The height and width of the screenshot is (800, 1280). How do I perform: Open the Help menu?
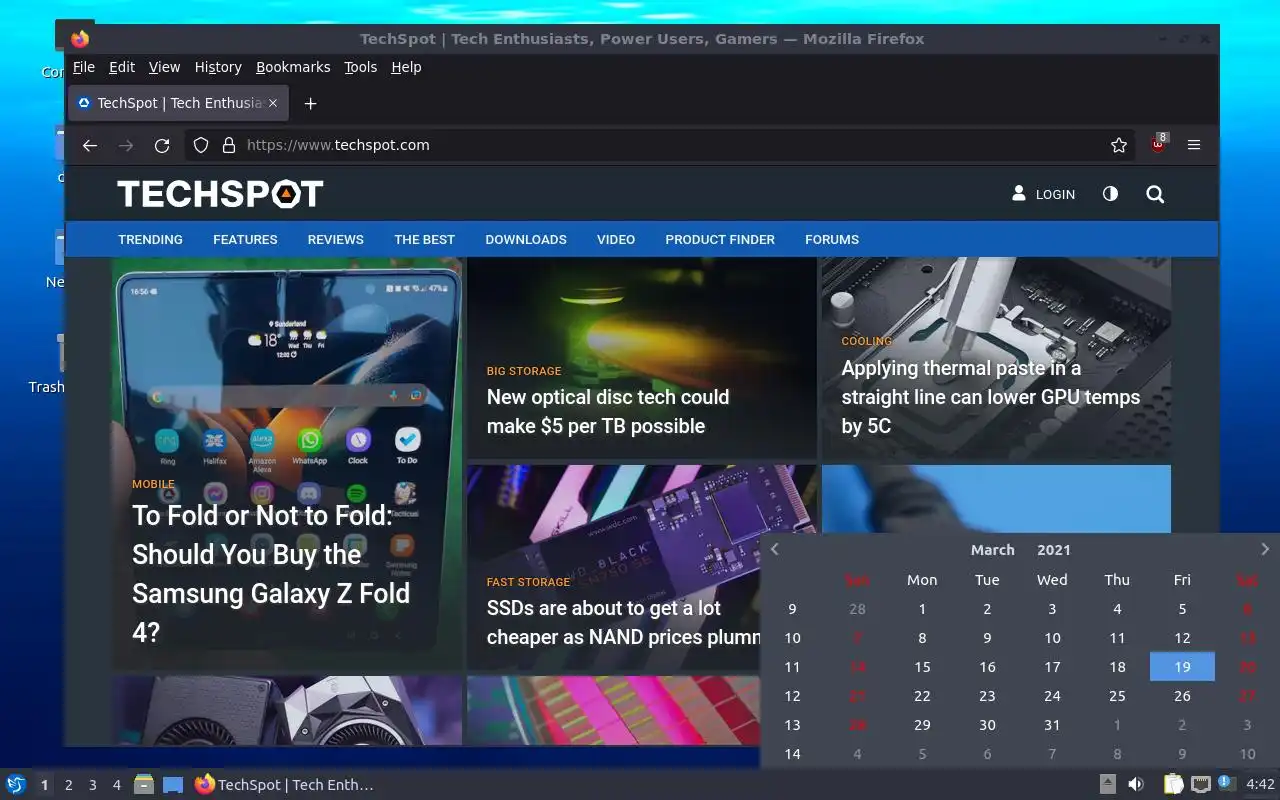pos(406,67)
